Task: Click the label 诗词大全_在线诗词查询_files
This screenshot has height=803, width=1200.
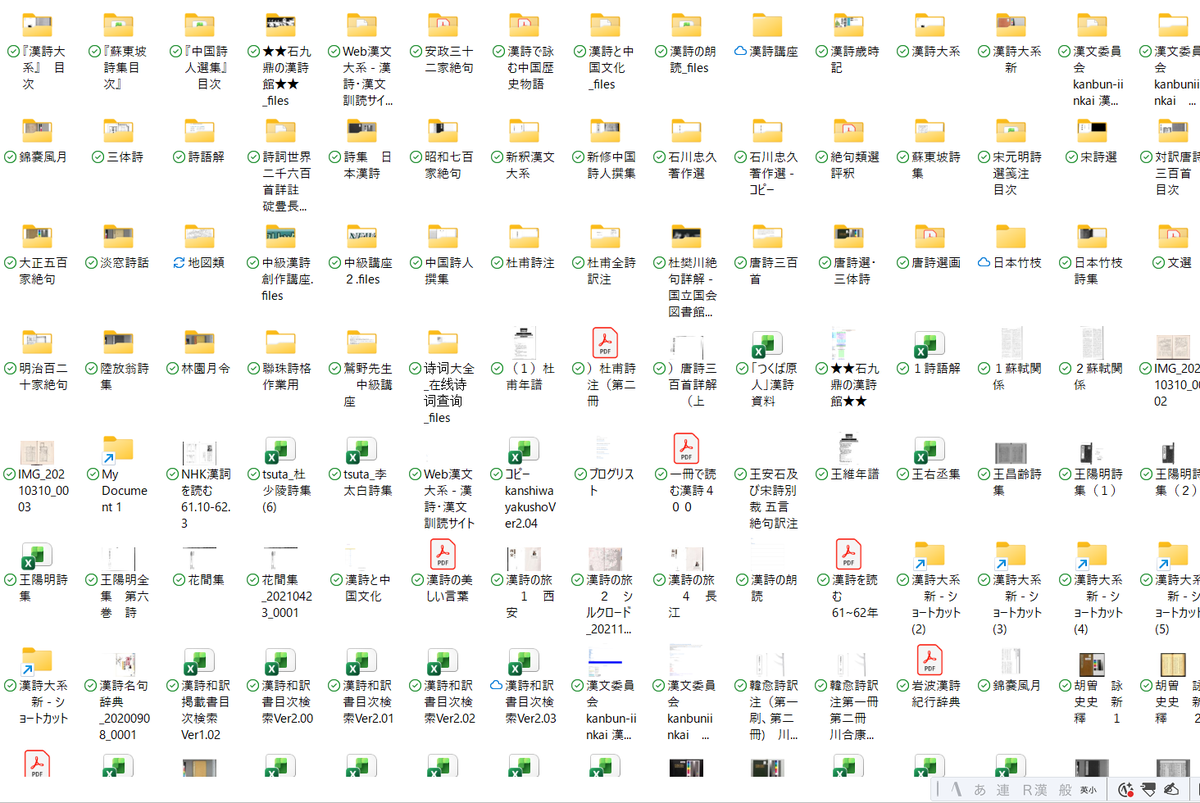Action: pos(449,393)
